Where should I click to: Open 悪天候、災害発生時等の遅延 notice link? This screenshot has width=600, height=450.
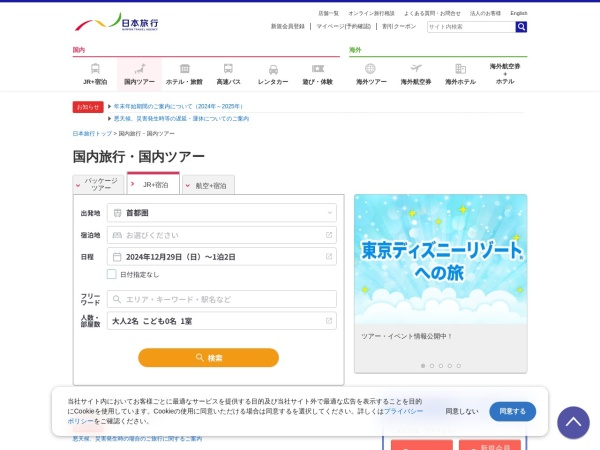[181, 119]
